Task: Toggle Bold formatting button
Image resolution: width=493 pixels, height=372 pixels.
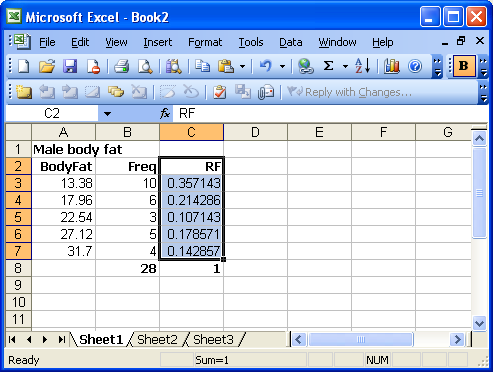Action: pos(463,66)
